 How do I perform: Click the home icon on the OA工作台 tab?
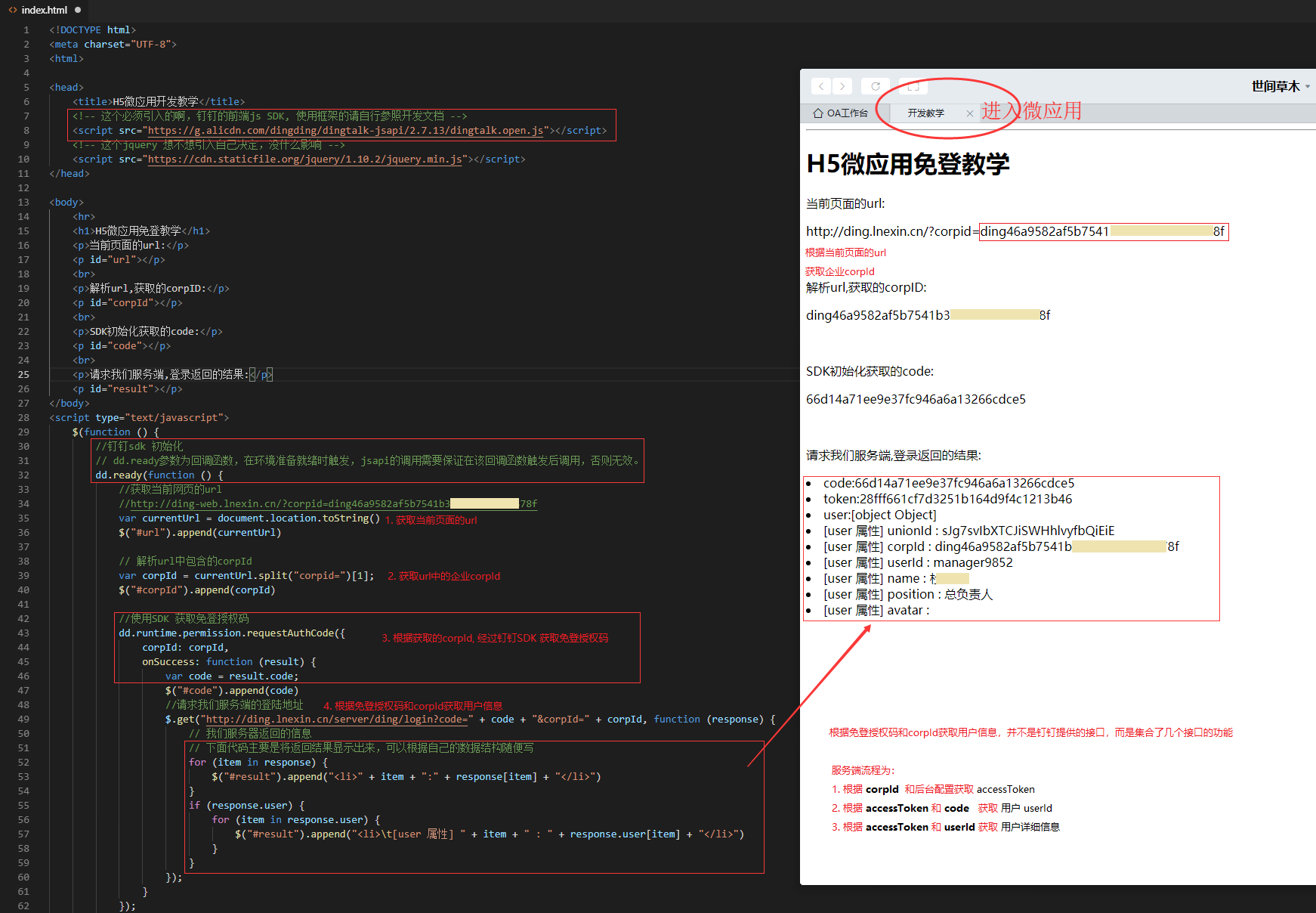click(817, 113)
